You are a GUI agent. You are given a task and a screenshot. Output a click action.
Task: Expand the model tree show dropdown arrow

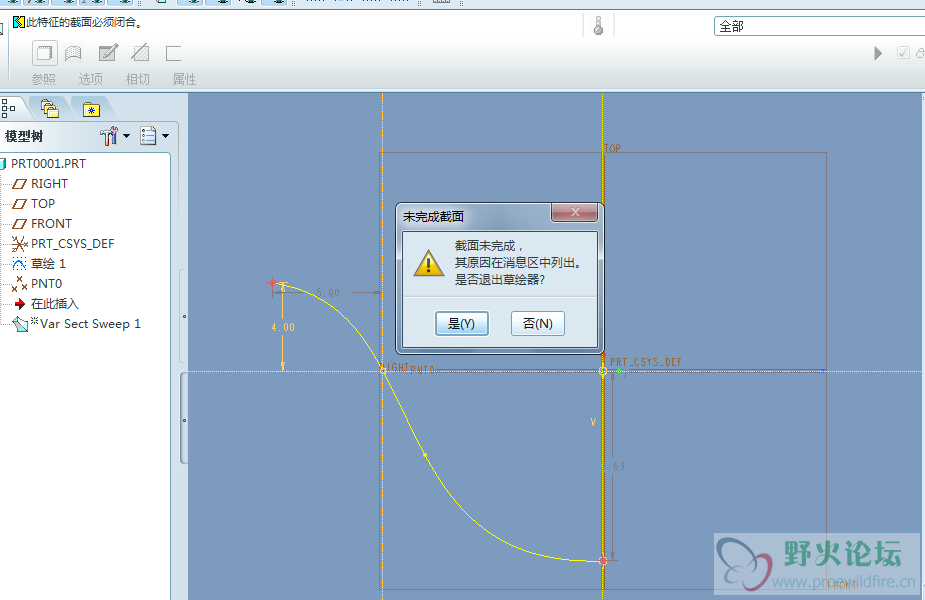click(x=166, y=136)
